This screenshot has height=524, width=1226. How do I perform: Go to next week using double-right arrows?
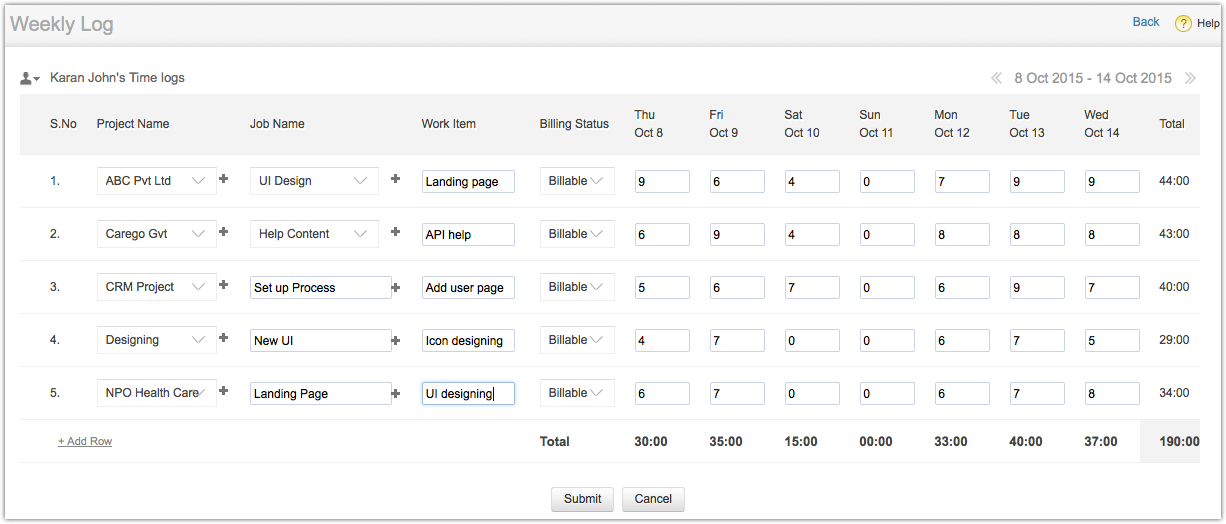coord(1189,78)
